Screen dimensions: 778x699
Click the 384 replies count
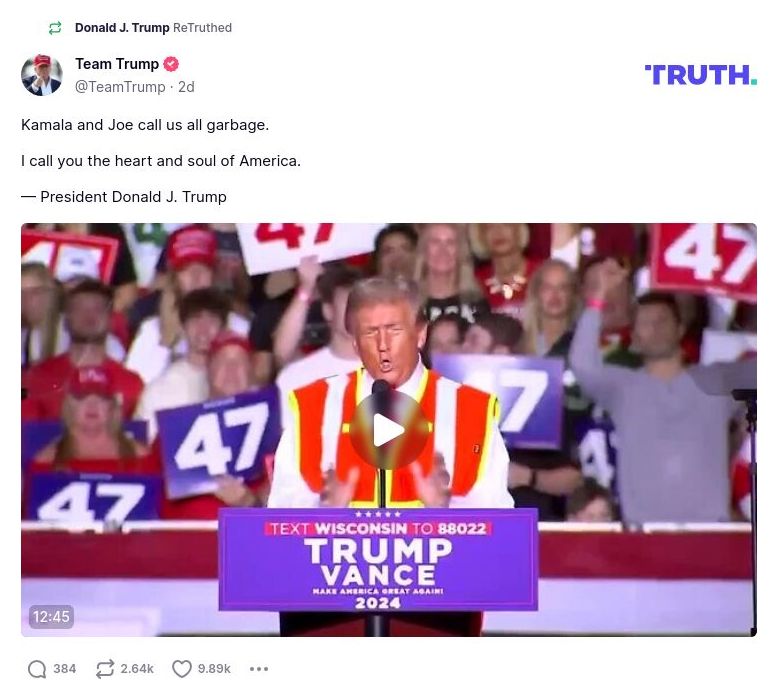pos(65,669)
